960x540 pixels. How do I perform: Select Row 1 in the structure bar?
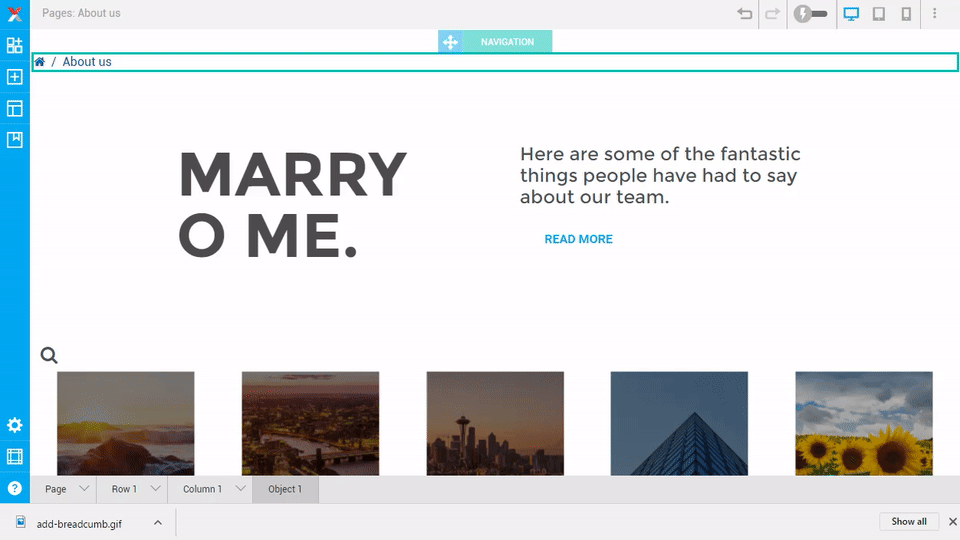[x=124, y=489]
